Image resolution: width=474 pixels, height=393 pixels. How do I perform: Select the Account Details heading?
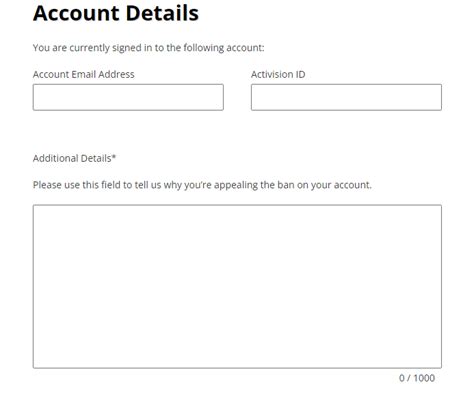coord(116,13)
